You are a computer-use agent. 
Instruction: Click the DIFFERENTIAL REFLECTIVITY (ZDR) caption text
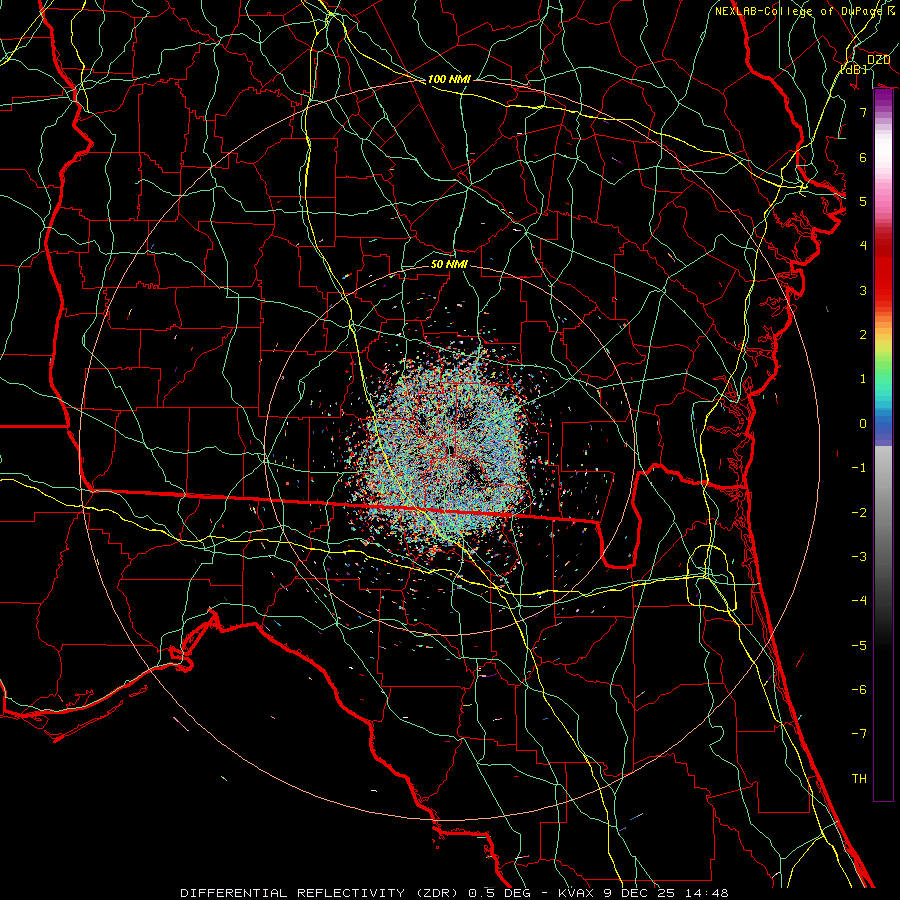coord(321,893)
